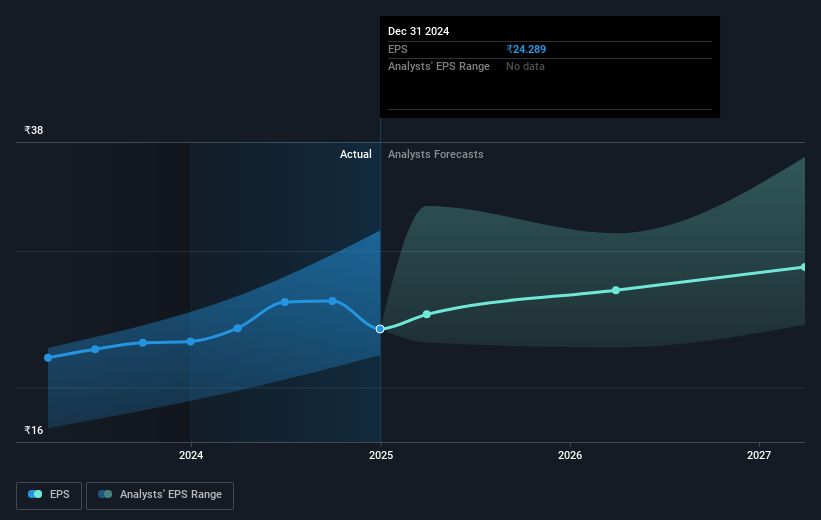Screen dimensions: 821x520
Task: Click the ₹38 y-axis label
Action: point(34,130)
